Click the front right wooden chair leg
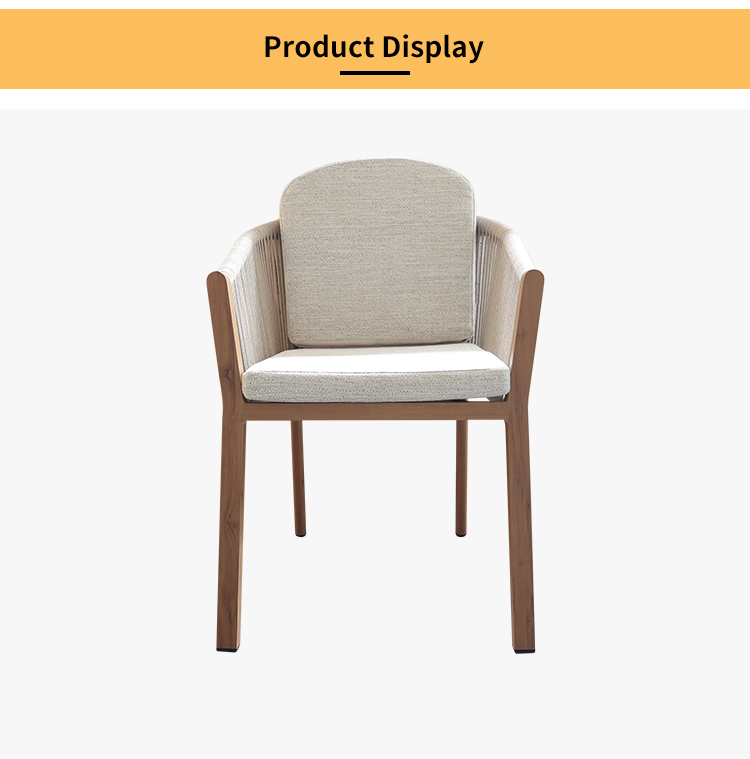 521,532
